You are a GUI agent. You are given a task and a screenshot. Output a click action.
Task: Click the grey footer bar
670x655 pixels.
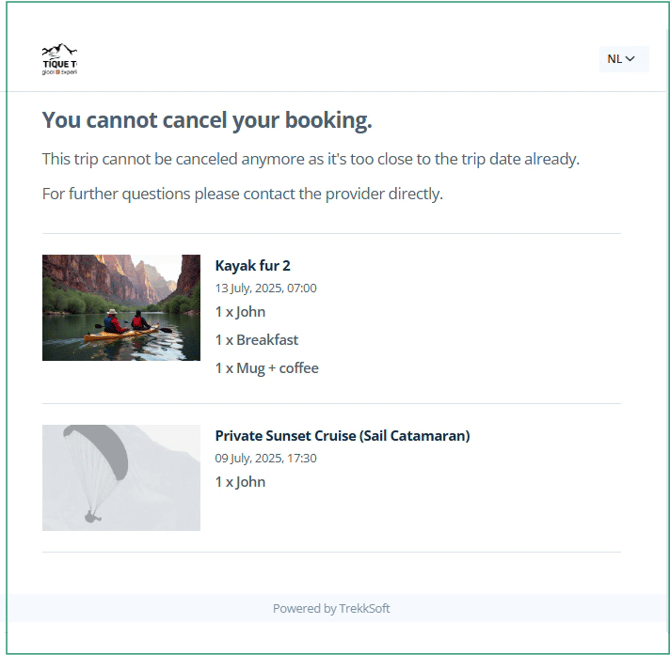500,608
